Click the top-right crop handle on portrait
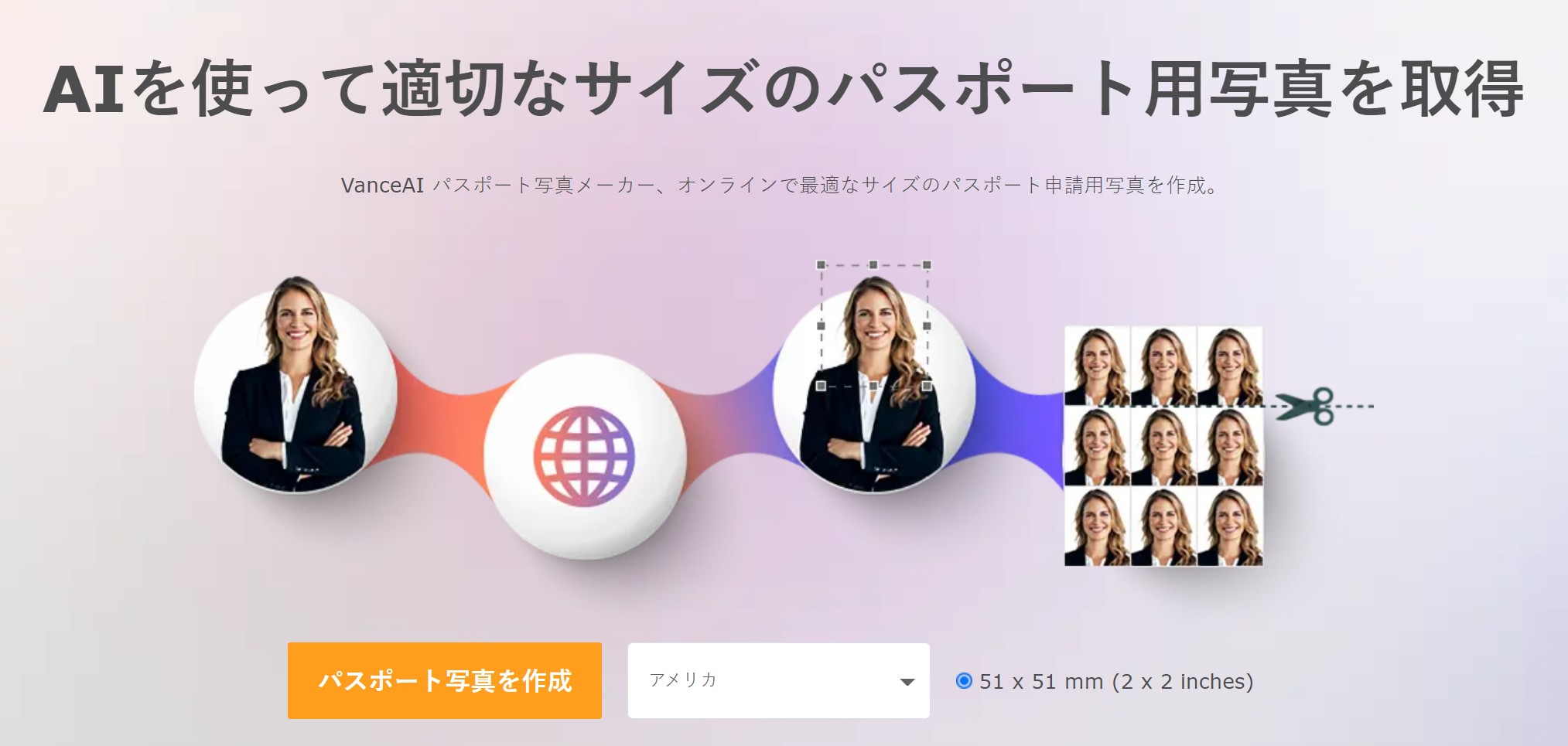The height and width of the screenshot is (746, 1568). click(927, 265)
